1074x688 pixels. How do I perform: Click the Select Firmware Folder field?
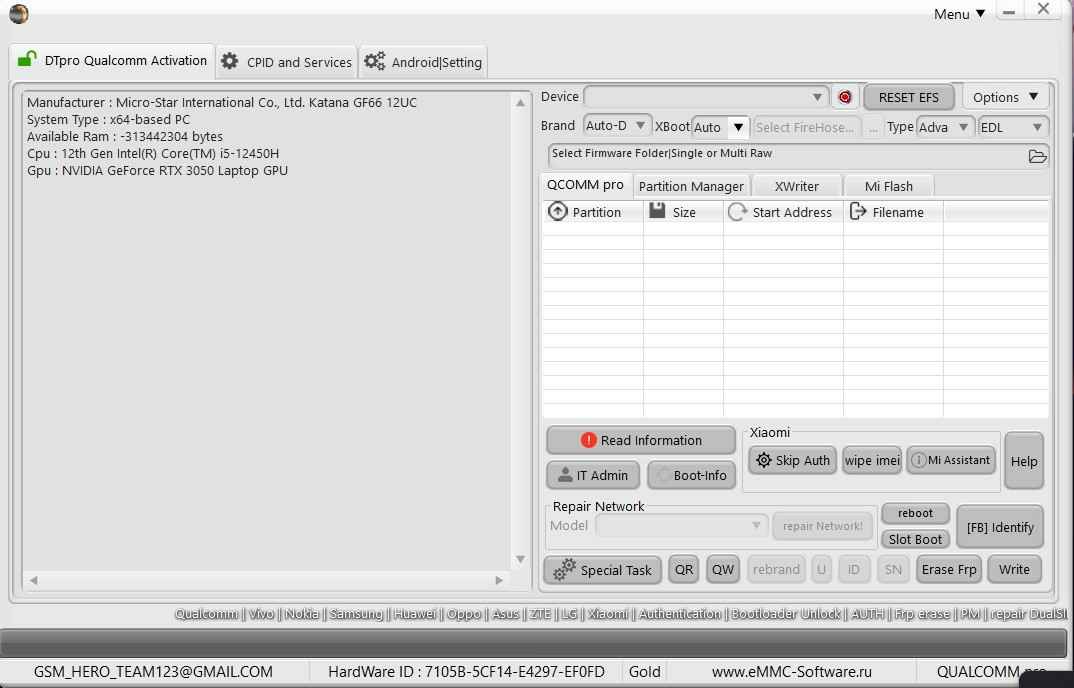(786, 156)
